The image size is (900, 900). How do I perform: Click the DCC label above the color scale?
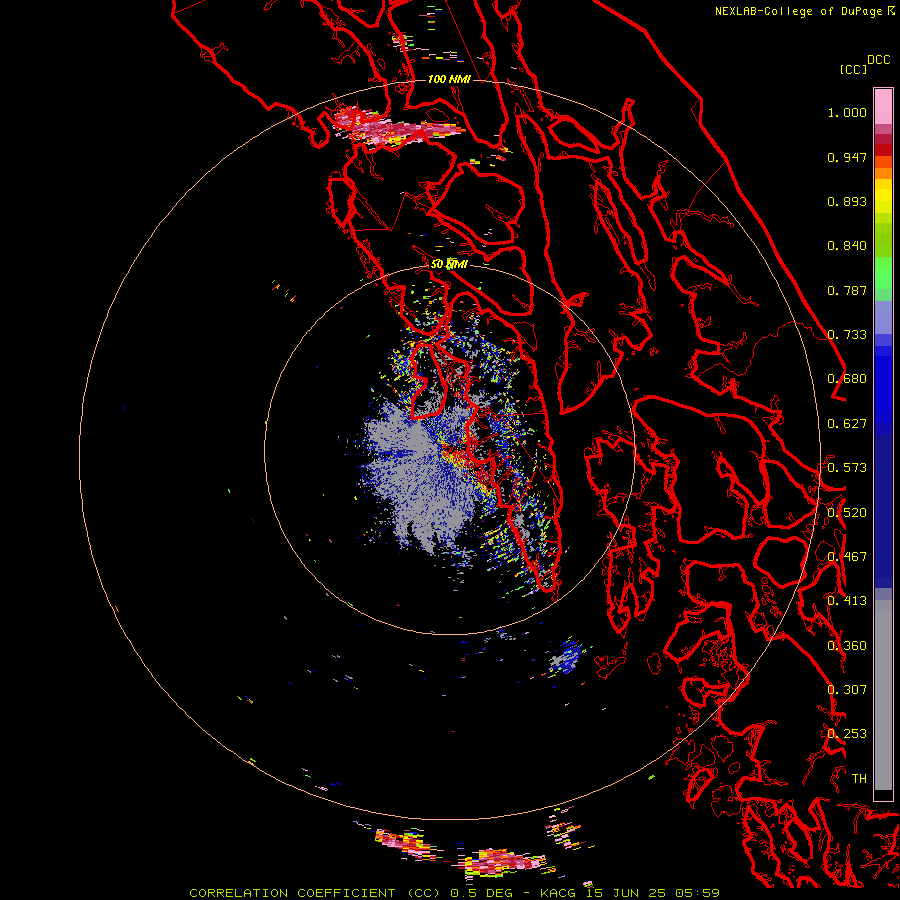[x=878, y=60]
